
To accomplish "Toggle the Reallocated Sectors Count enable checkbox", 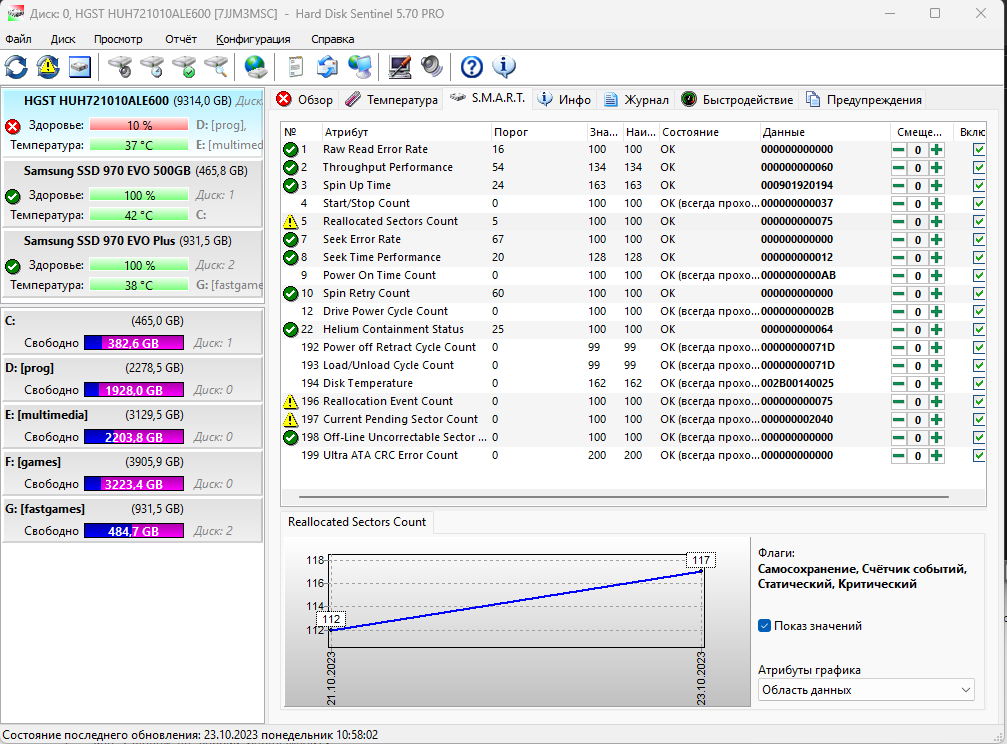I will (x=979, y=221).
